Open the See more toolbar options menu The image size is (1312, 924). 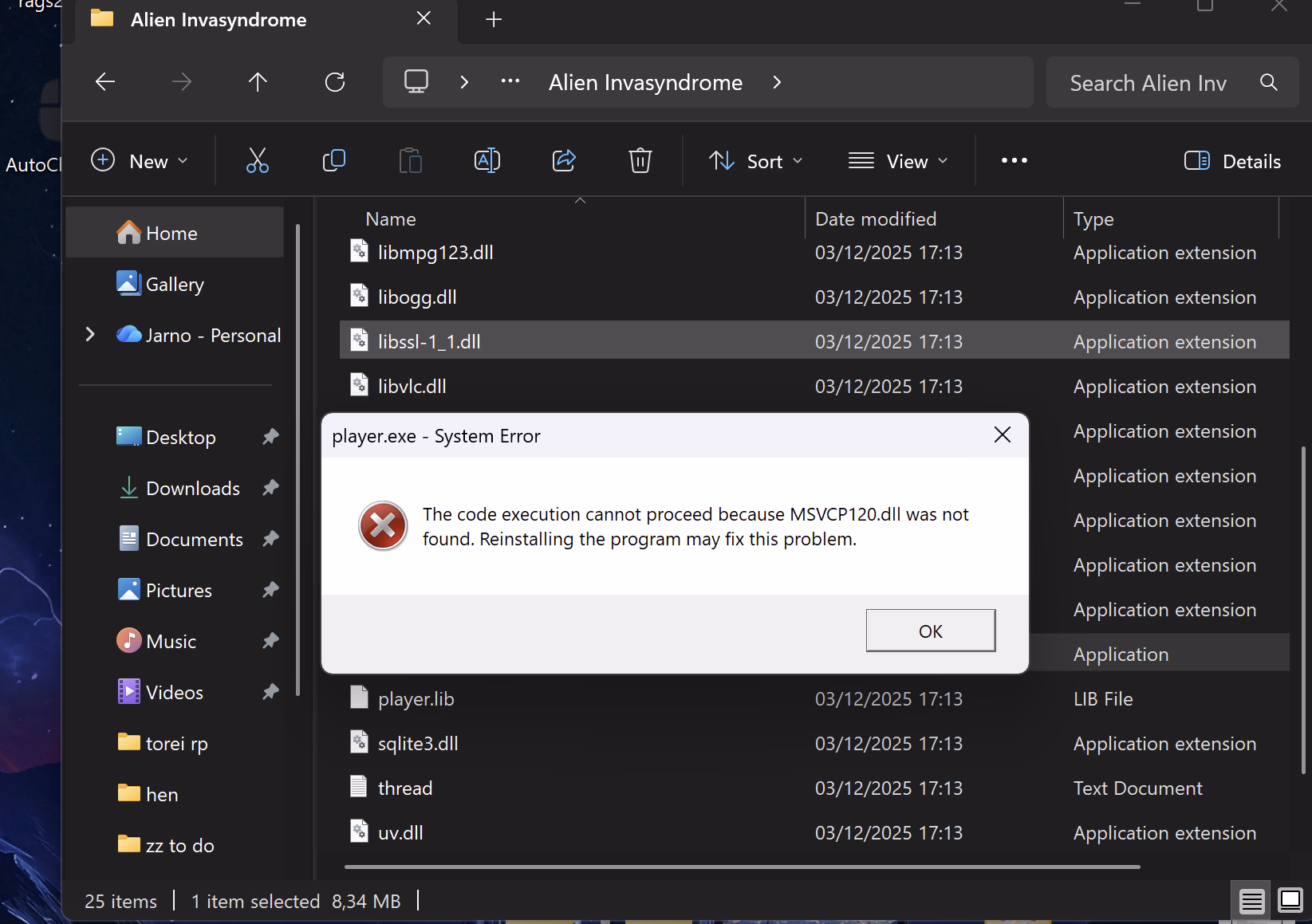click(x=1014, y=161)
